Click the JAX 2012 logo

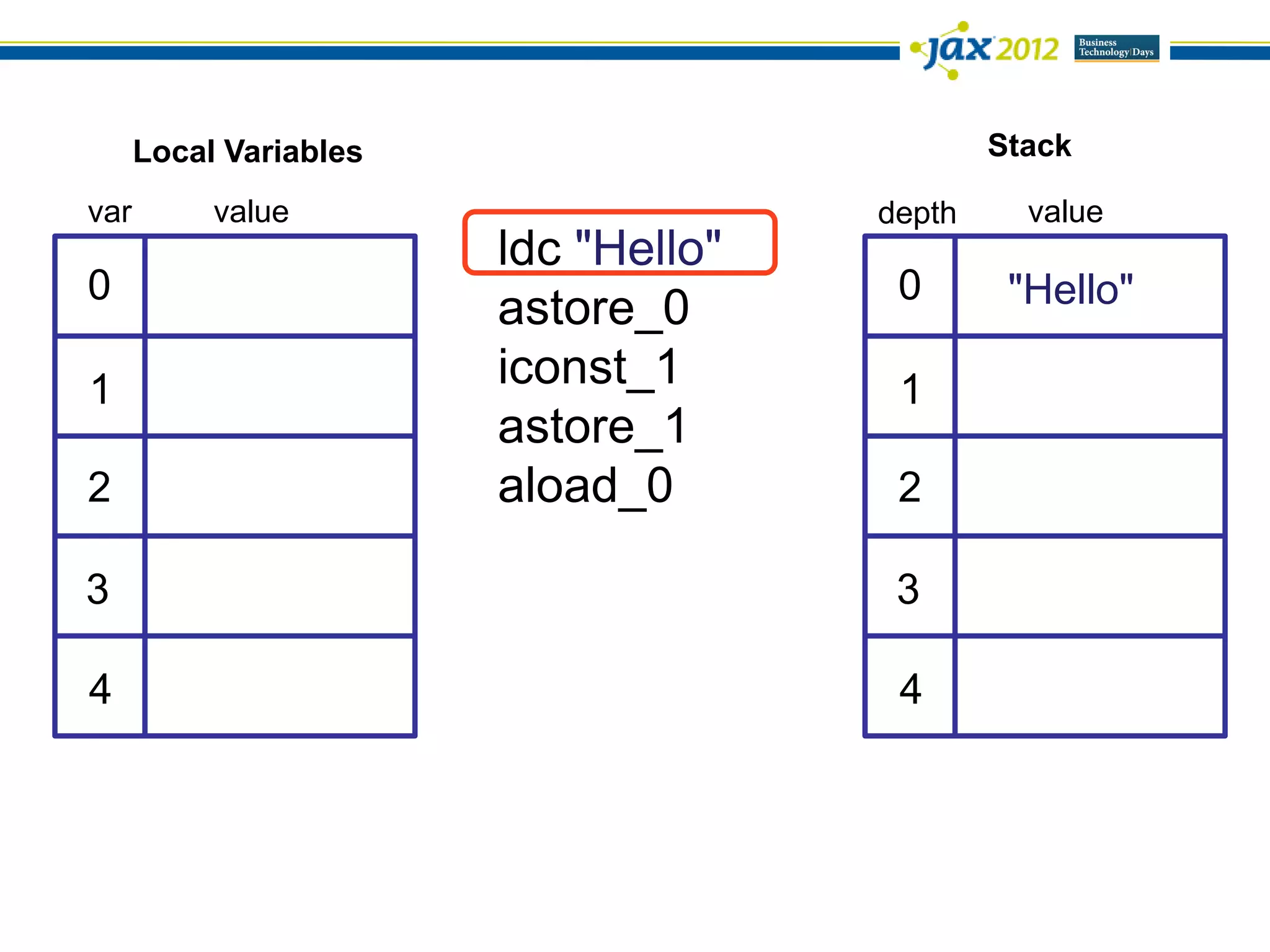(x=985, y=50)
